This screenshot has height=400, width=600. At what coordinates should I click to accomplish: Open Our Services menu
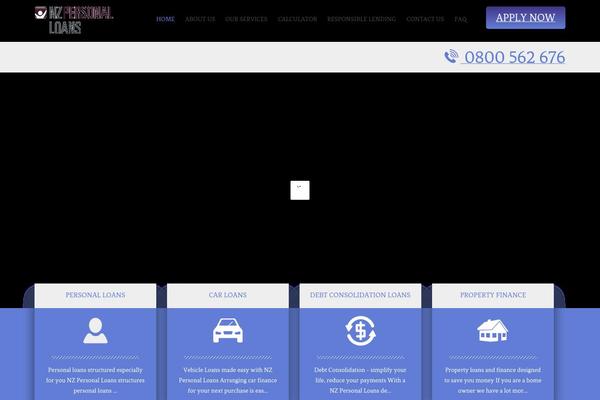pos(246,19)
